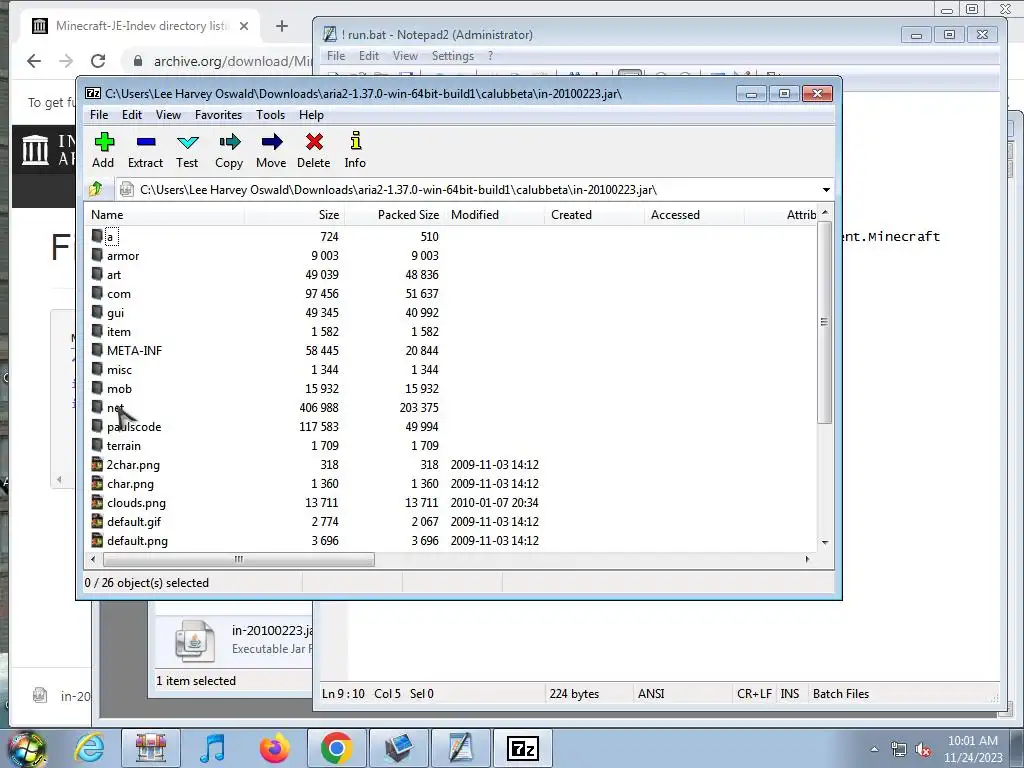Switch to Notepad2 taskbar icon
Screen dimensions: 1024x768
(x=460, y=748)
